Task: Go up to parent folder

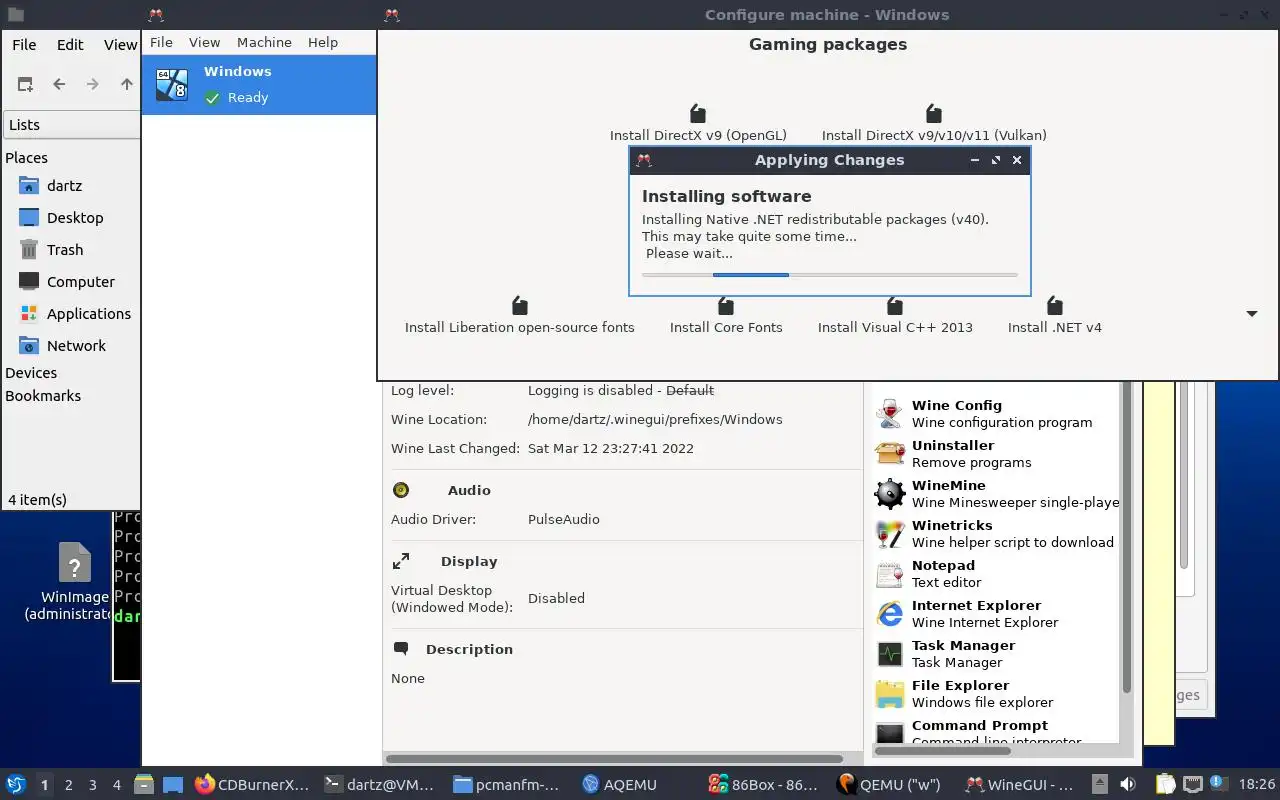Action: [x=127, y=84]
